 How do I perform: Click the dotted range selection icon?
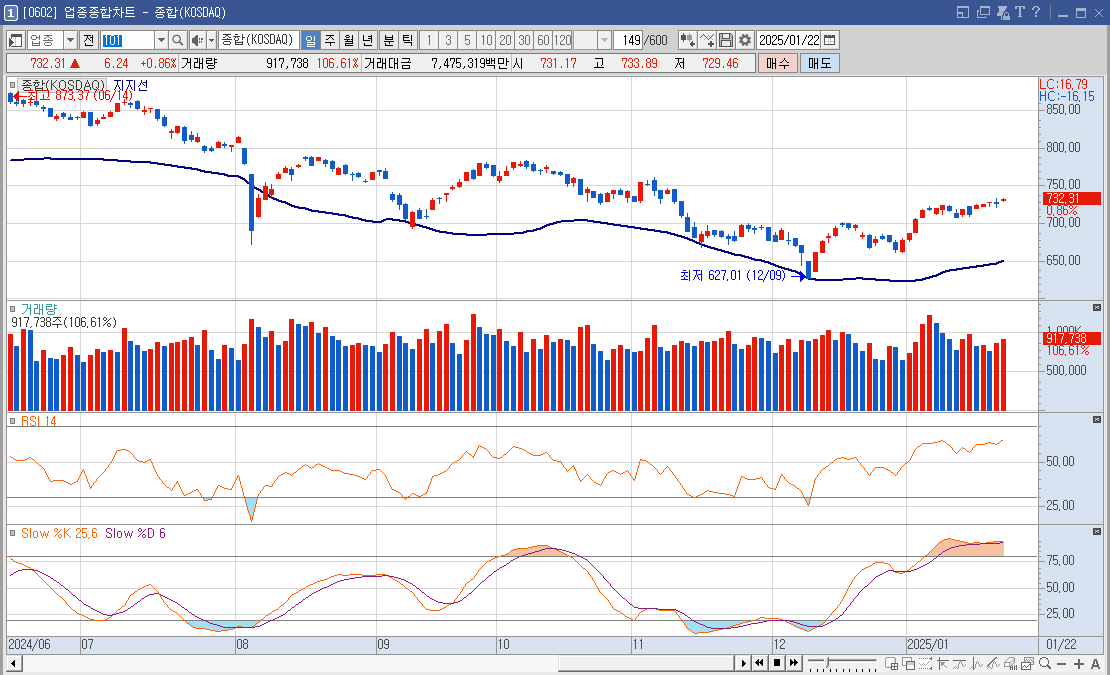click(x=925, y=663)
